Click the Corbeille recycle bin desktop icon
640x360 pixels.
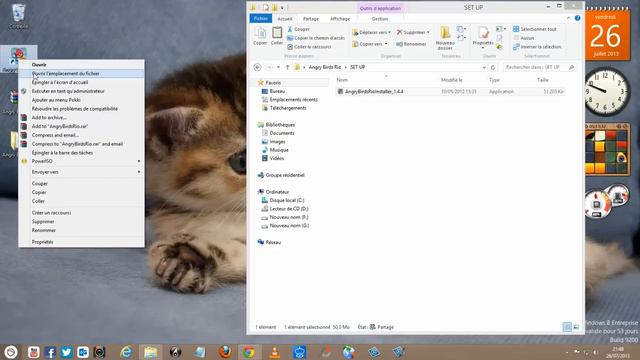coord(18,16)
